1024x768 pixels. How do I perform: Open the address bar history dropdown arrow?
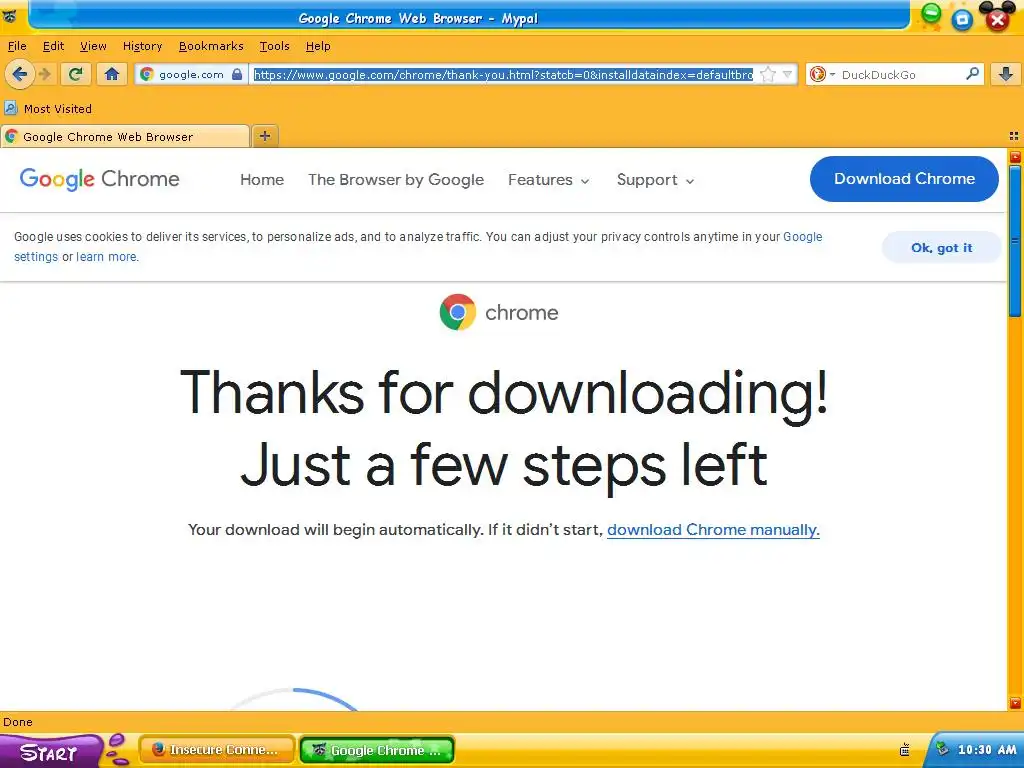coord(788,74)
